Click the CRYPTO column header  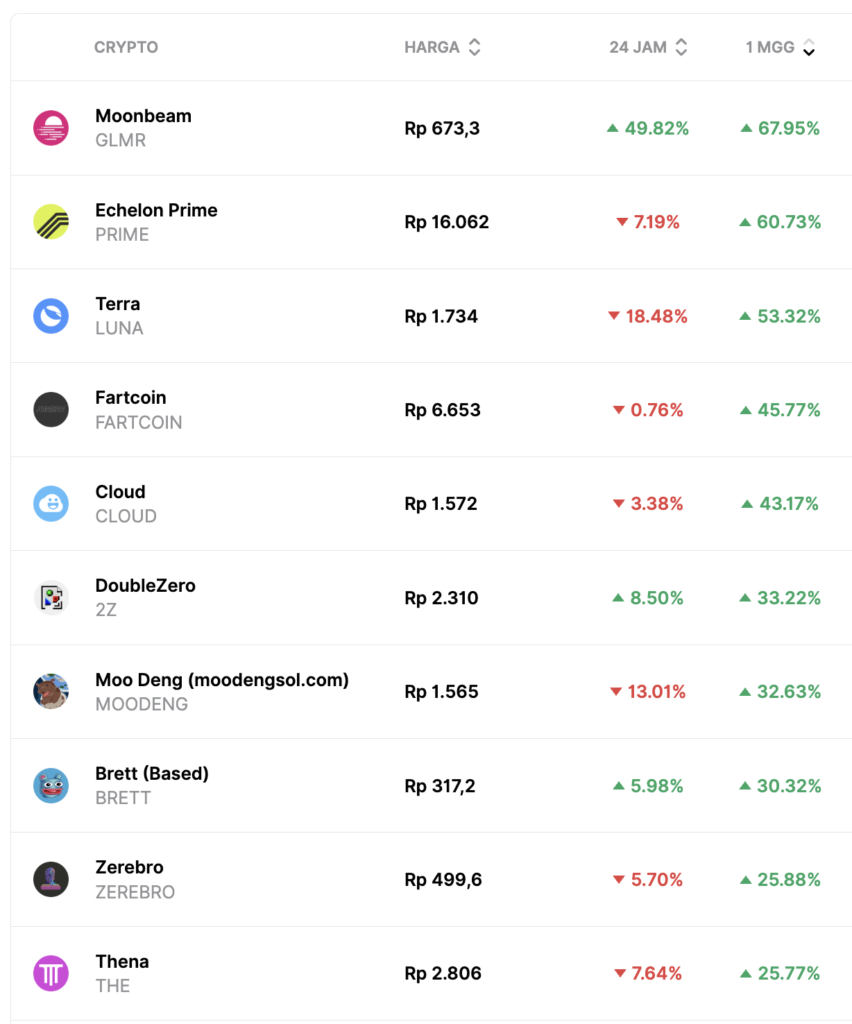126,47
